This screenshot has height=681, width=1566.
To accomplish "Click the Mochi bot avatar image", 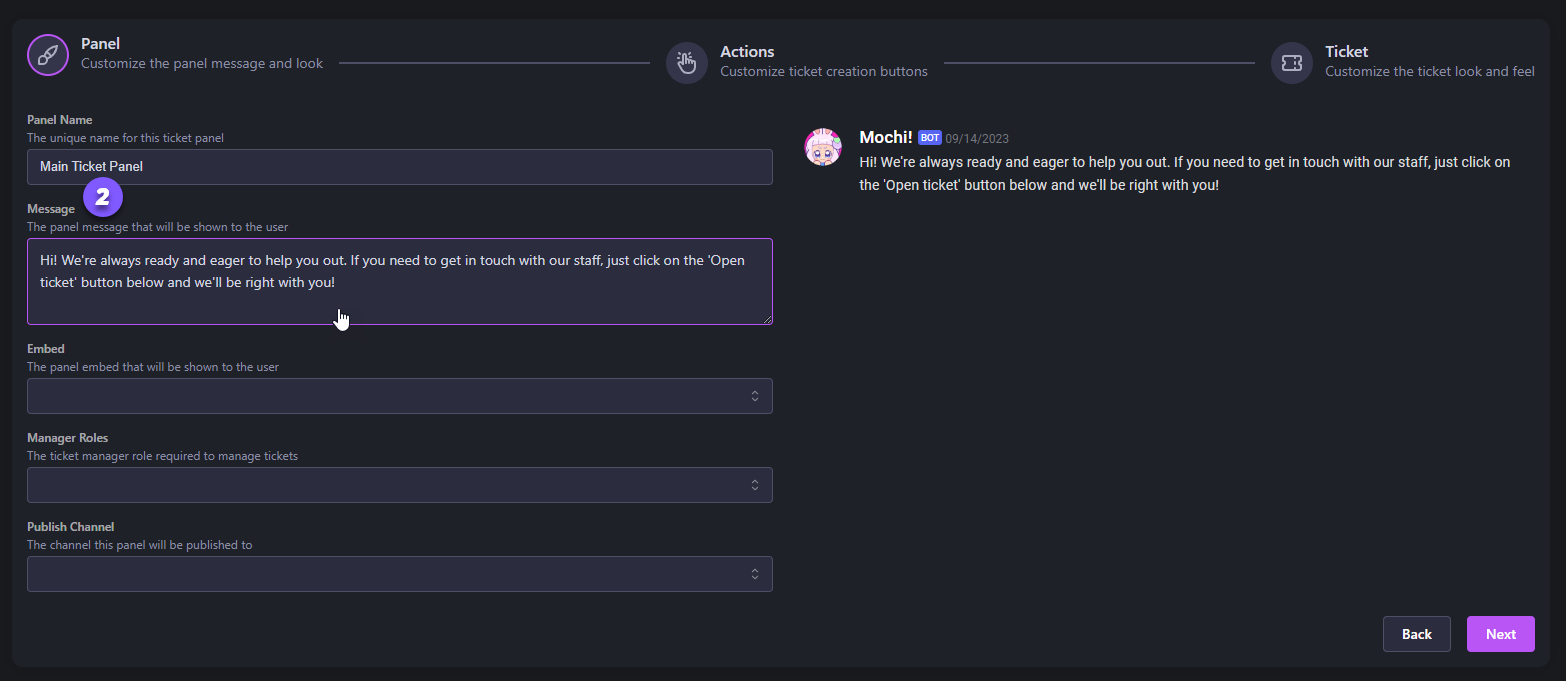I will pos(823,147).
